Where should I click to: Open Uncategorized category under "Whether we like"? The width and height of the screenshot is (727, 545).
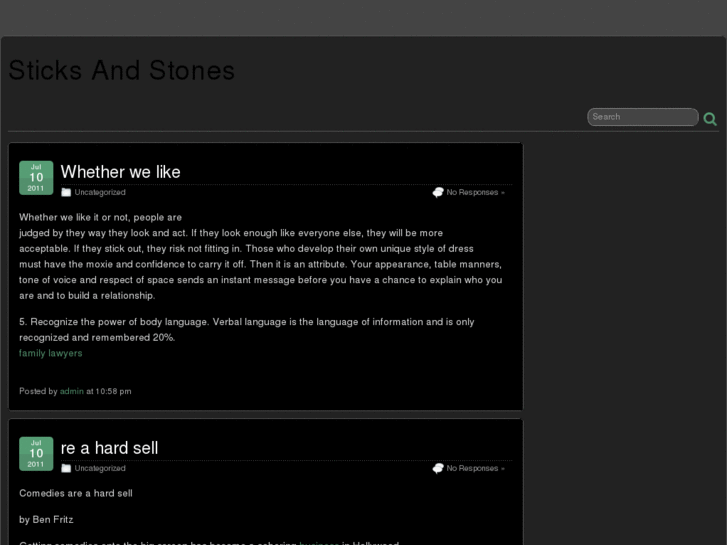[x=100, y=192]
